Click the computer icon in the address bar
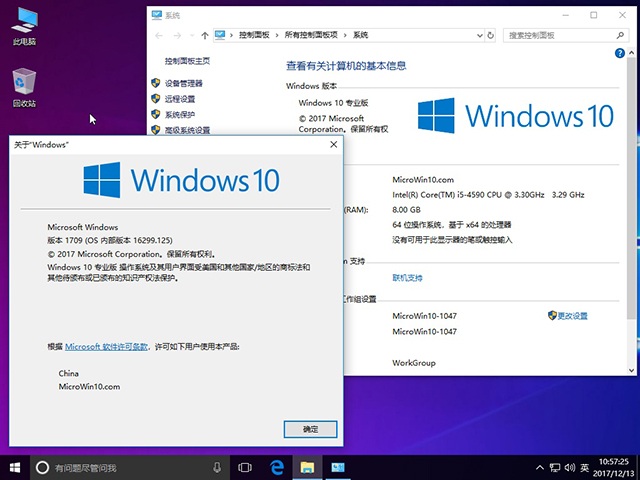Screen dimensions: 640x480 [220, 35]
